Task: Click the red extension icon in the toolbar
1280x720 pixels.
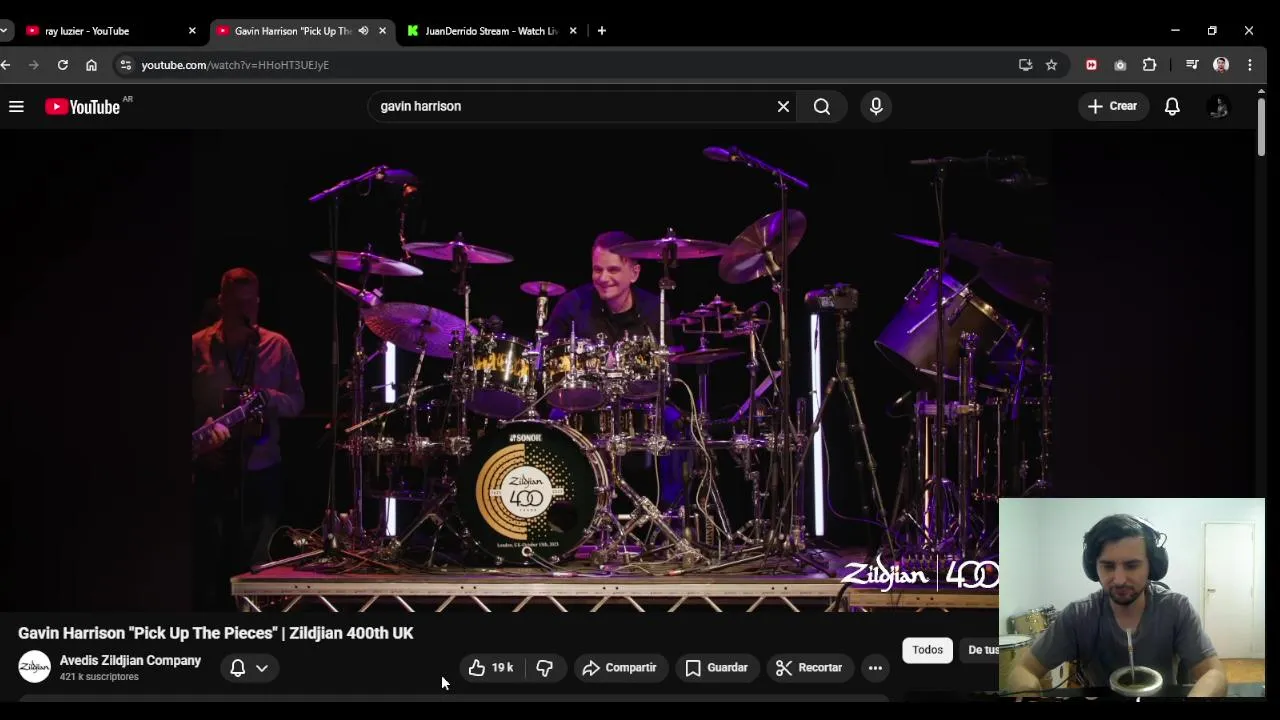Action: pyautogui.click(x=1091, y=65)
